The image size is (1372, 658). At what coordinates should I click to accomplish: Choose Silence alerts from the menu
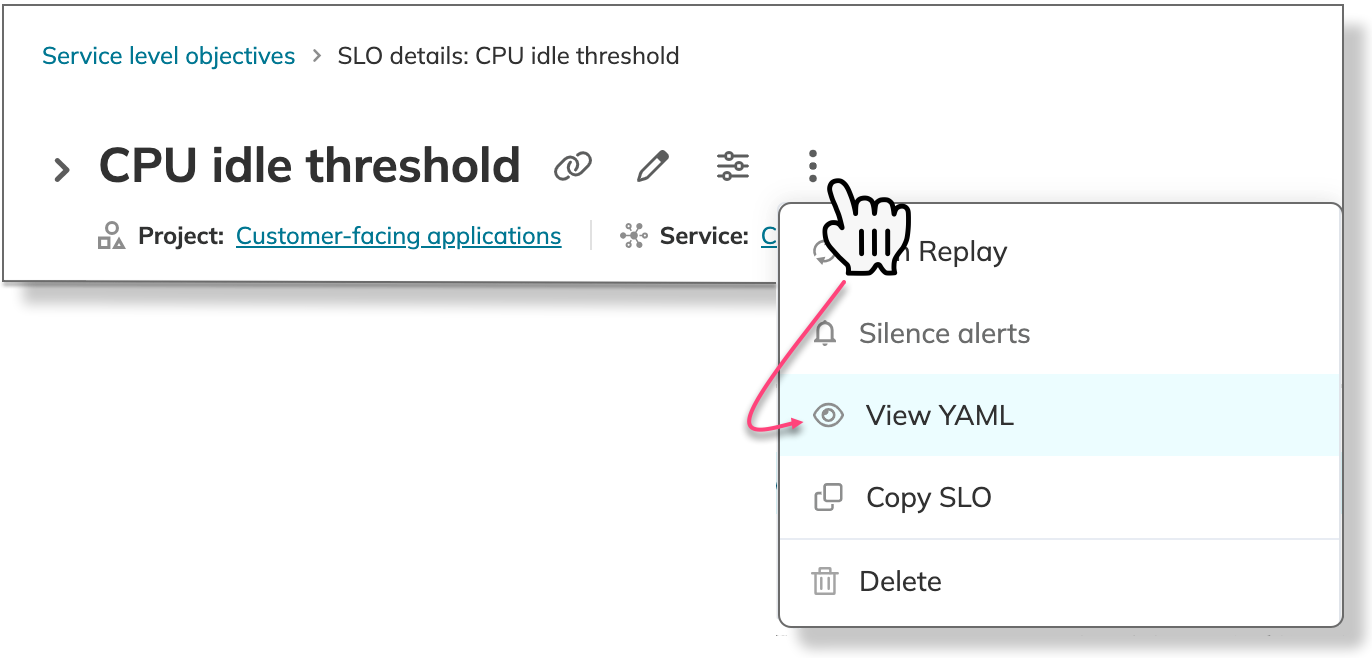(1060, 334)
